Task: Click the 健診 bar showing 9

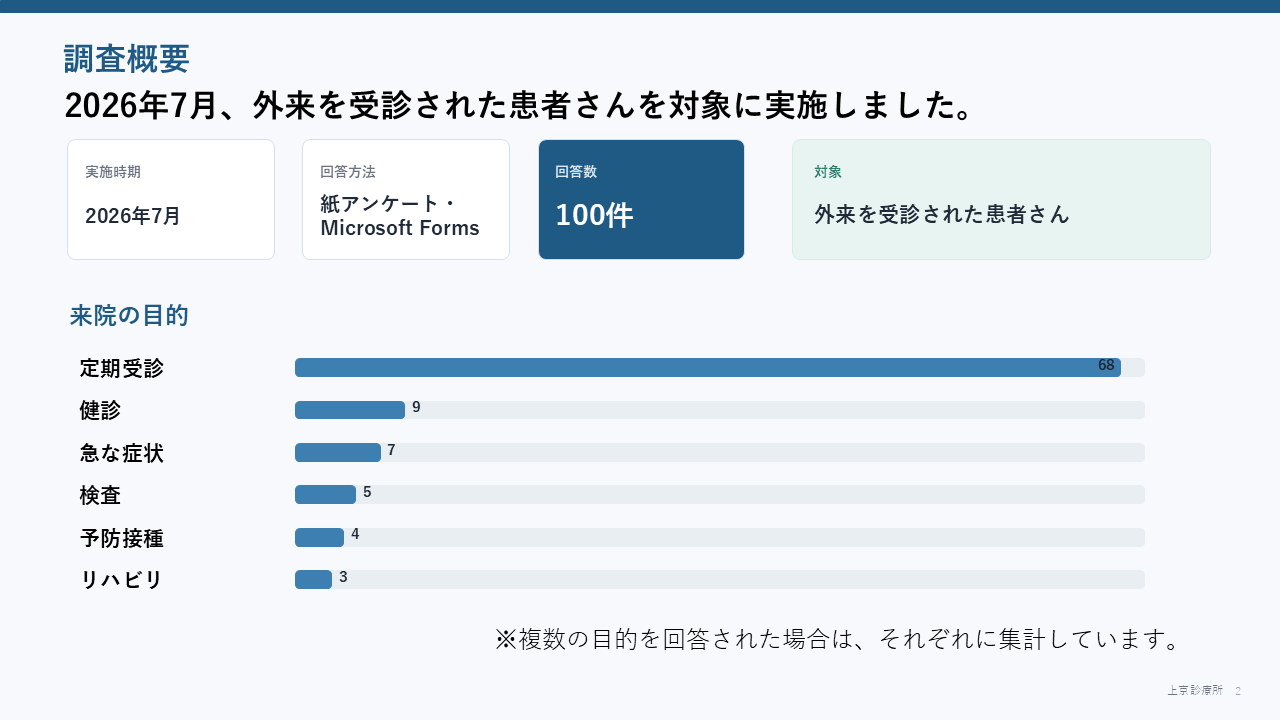Action: [350, 410]
